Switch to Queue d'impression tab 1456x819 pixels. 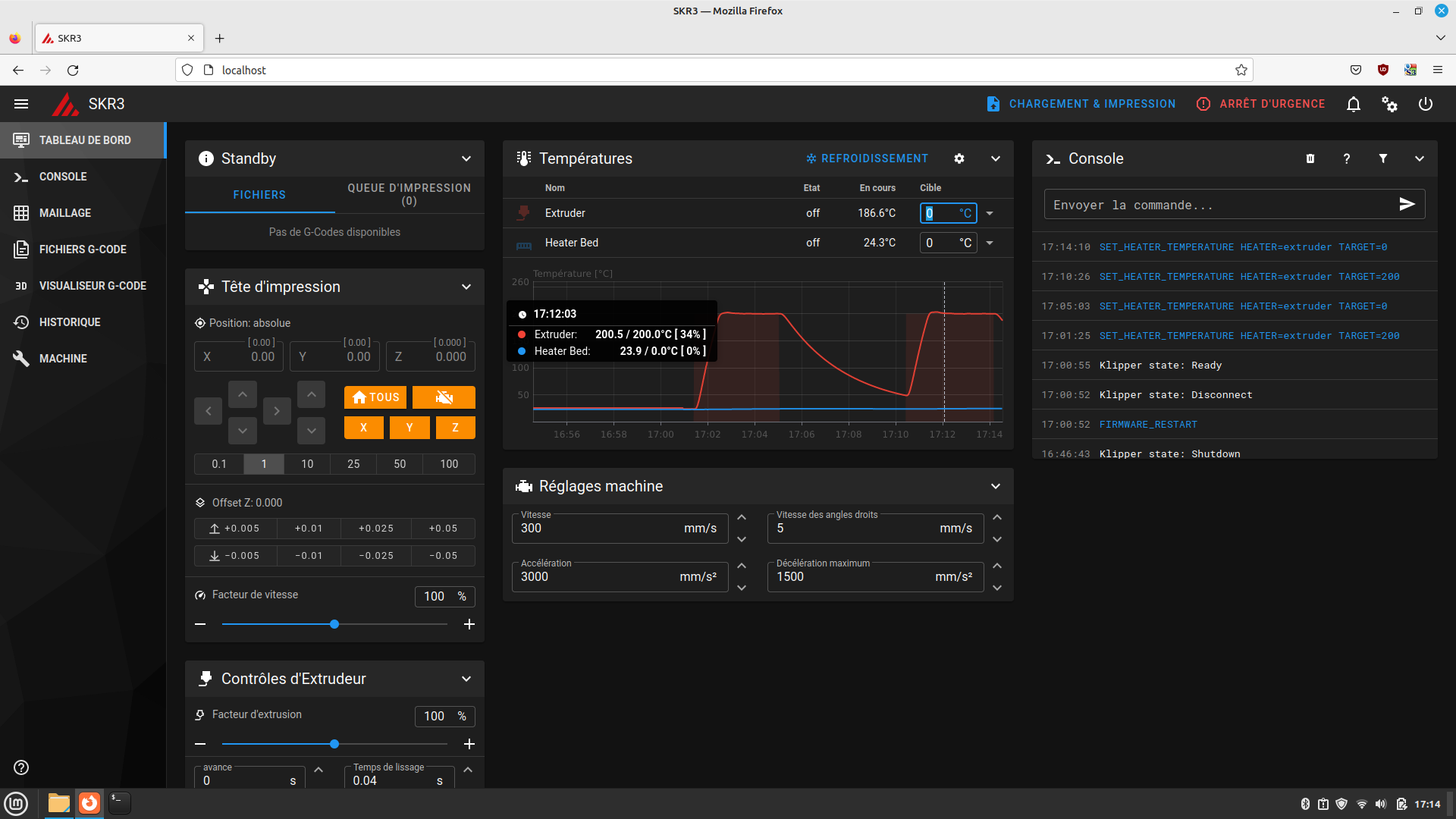[409, 194]
